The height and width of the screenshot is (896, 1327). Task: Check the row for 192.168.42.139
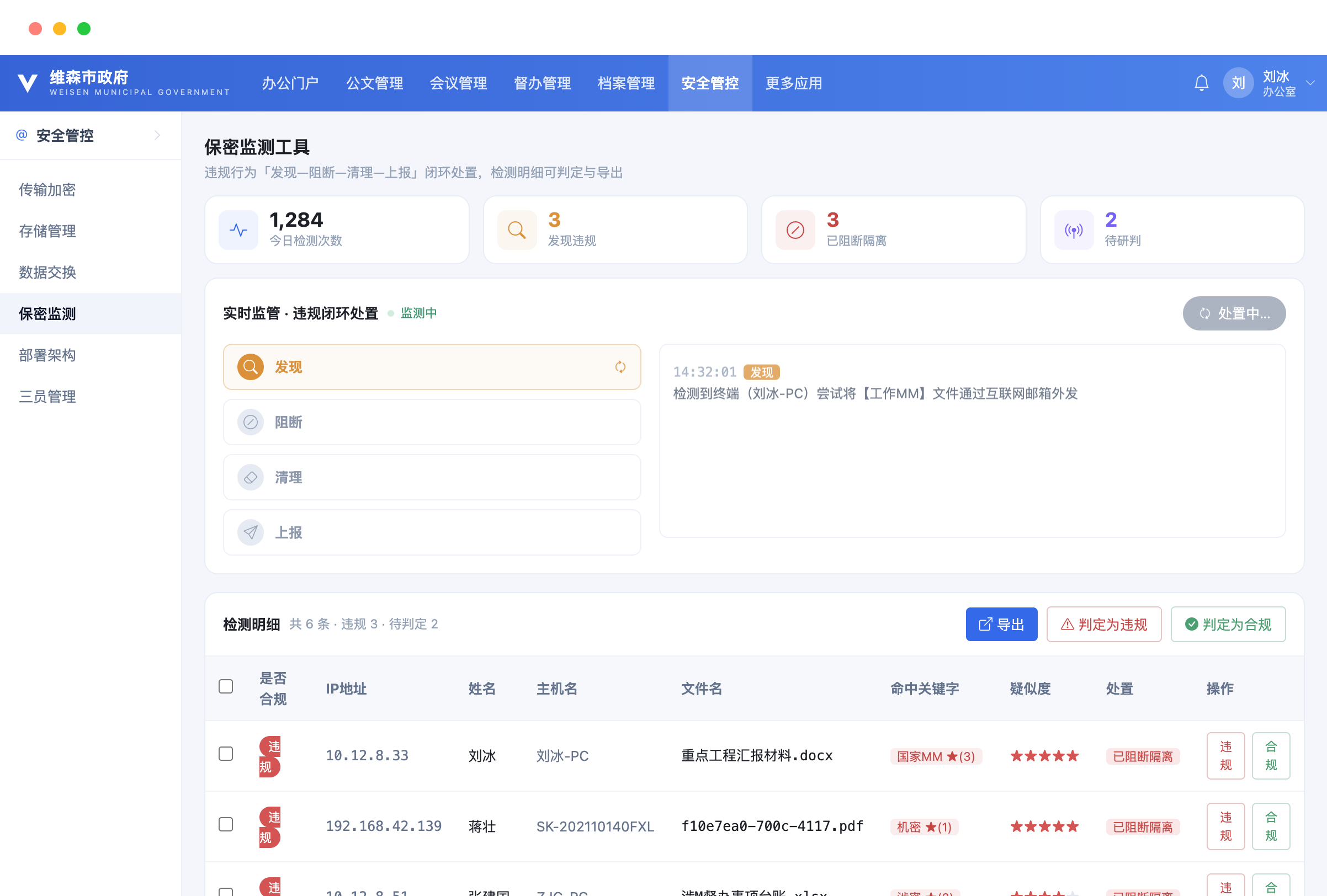click(x=226, y=825)
